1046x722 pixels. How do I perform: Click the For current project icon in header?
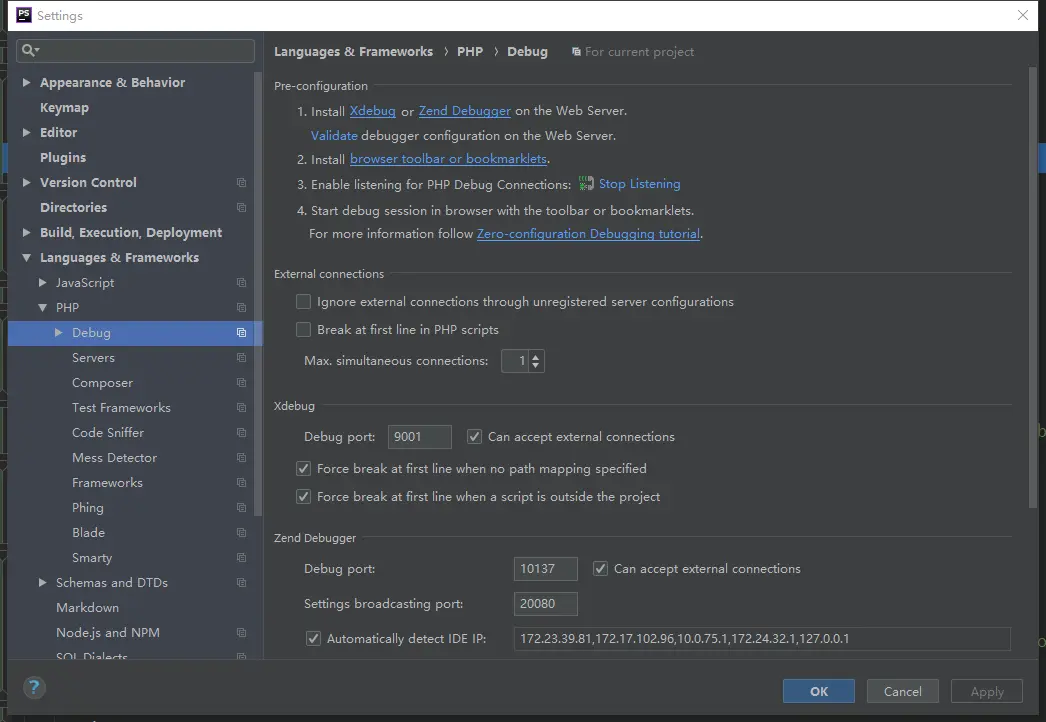pos(576,52)
